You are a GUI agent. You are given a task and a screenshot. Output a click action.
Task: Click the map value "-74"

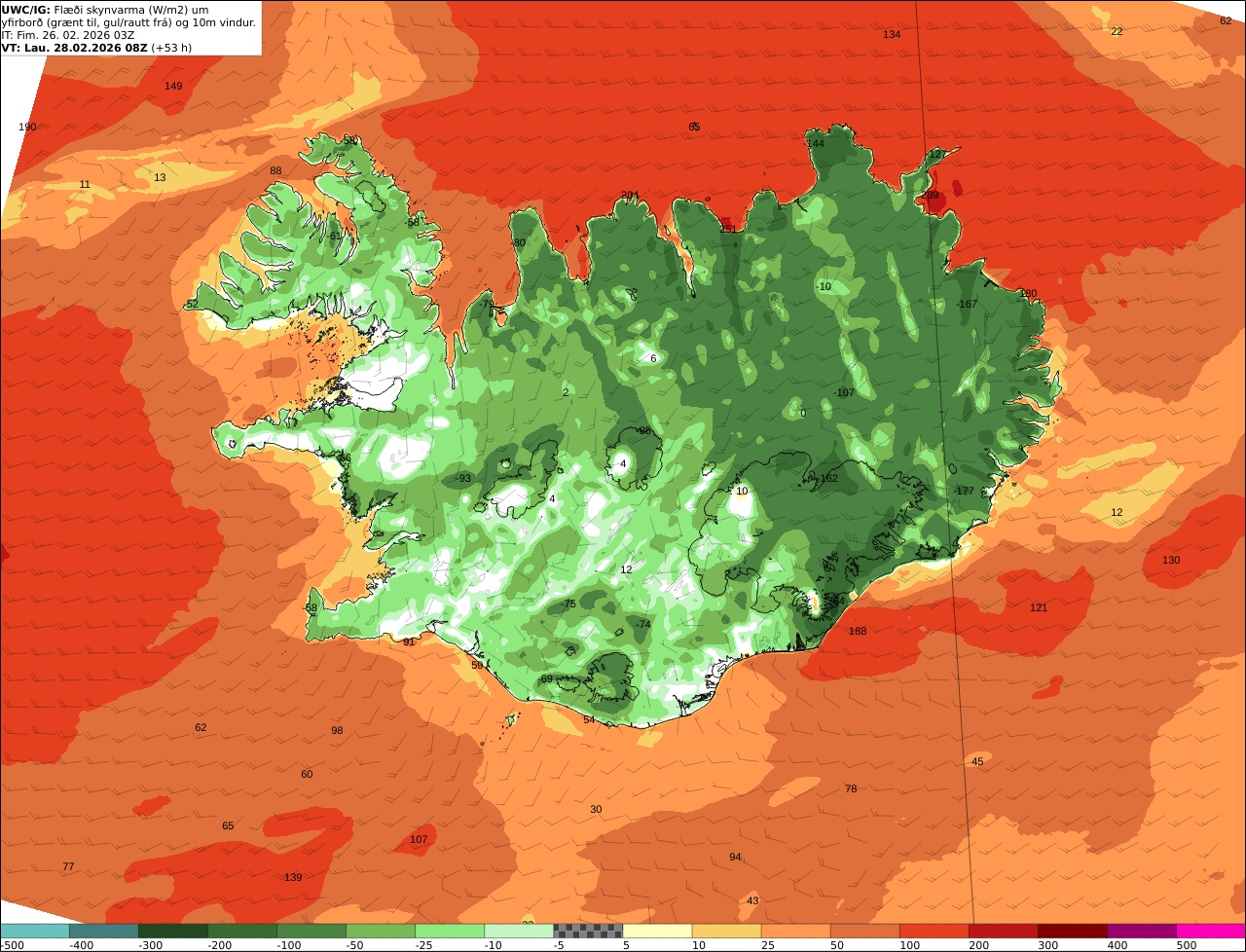click(x=643, y=625)
